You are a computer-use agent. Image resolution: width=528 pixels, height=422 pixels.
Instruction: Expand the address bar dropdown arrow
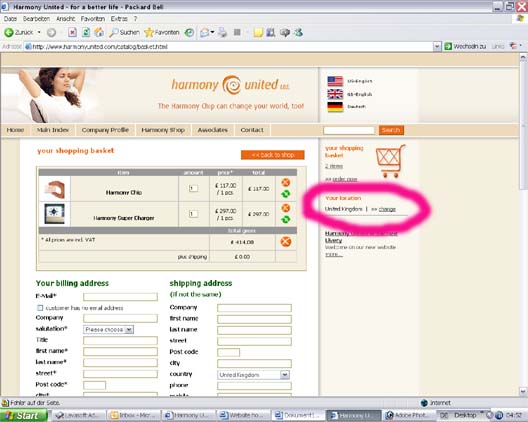437,46
